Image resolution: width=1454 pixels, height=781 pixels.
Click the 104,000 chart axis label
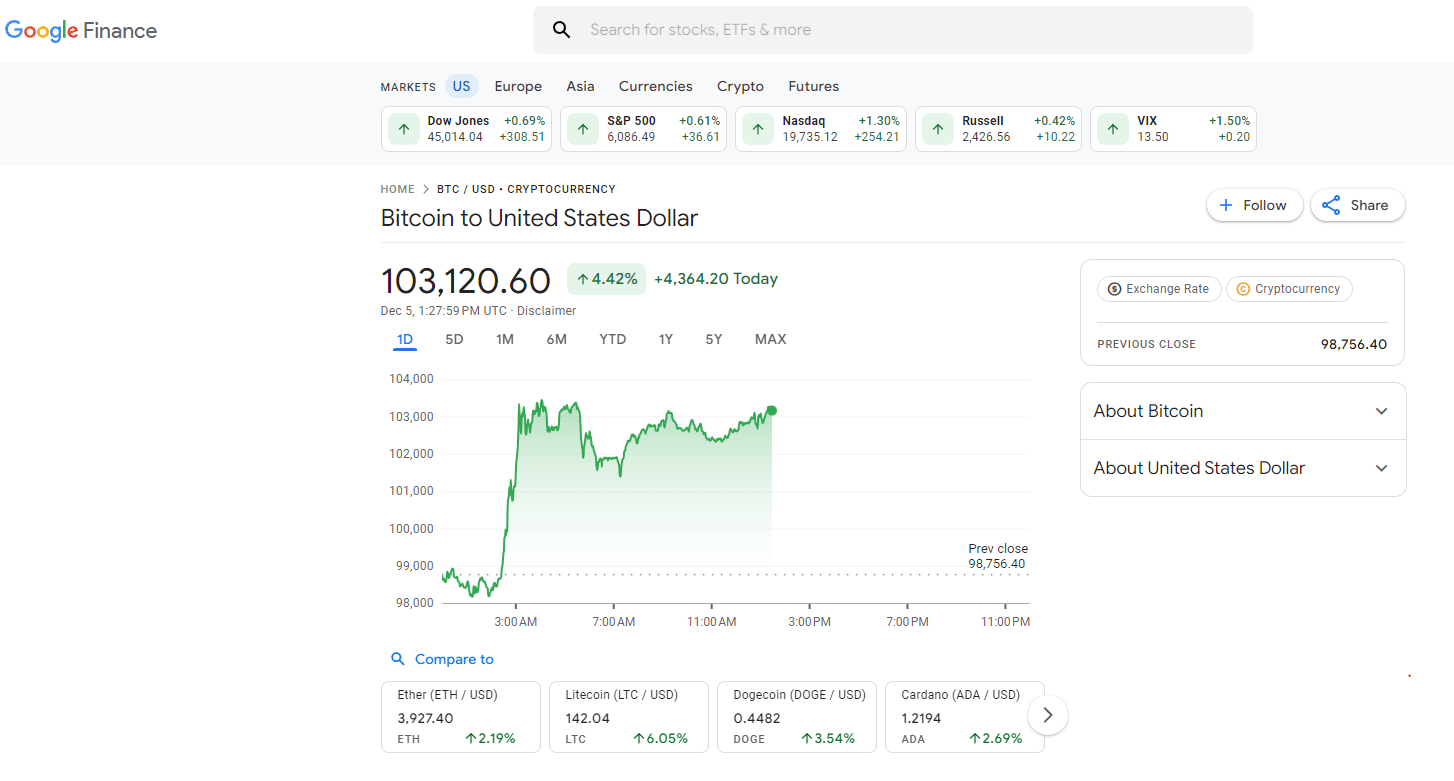411,379
